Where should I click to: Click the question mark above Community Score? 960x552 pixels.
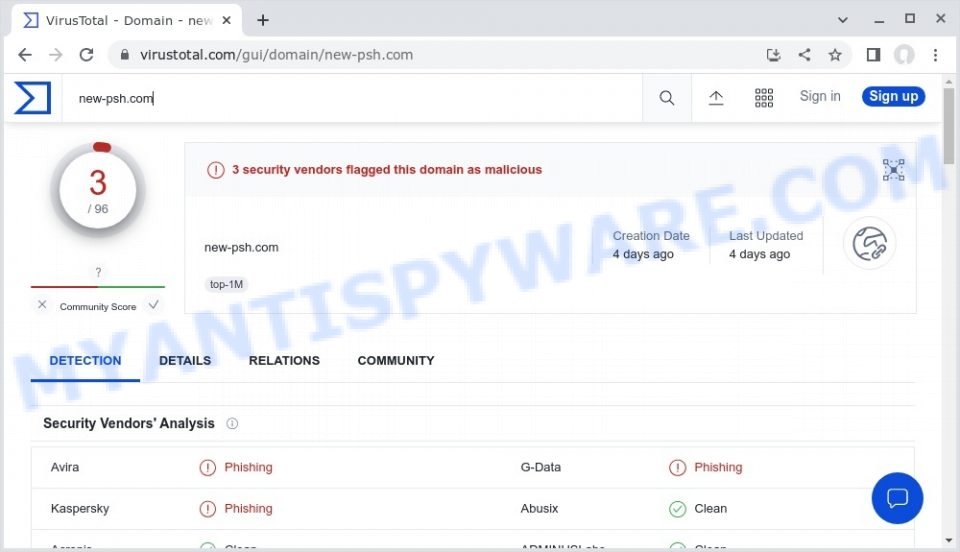click(x=98, y=272)
